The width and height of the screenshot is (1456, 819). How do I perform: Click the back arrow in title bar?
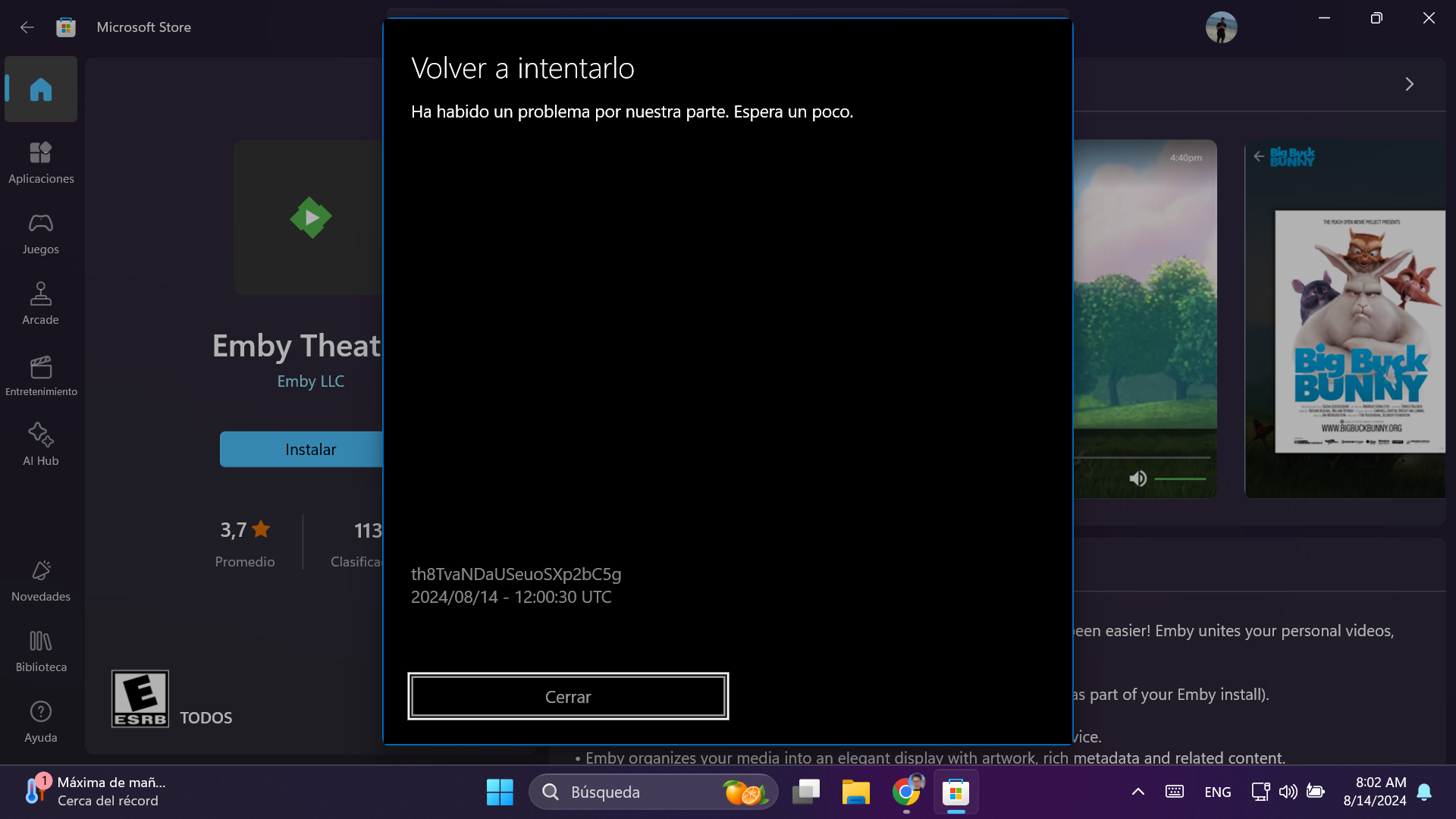27,27
